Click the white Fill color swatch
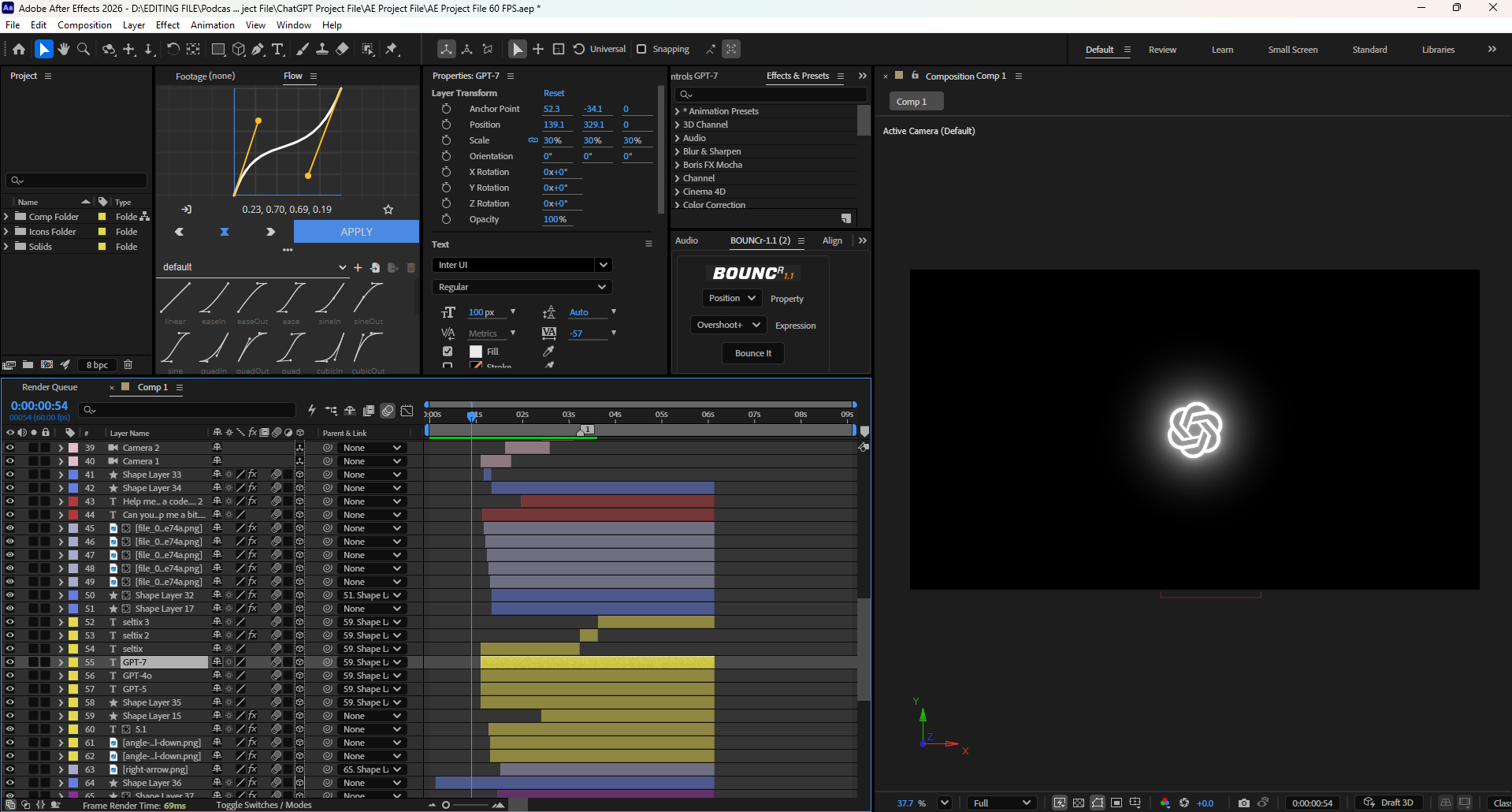The image size is (1512, 812). click(x=476, y=352)
